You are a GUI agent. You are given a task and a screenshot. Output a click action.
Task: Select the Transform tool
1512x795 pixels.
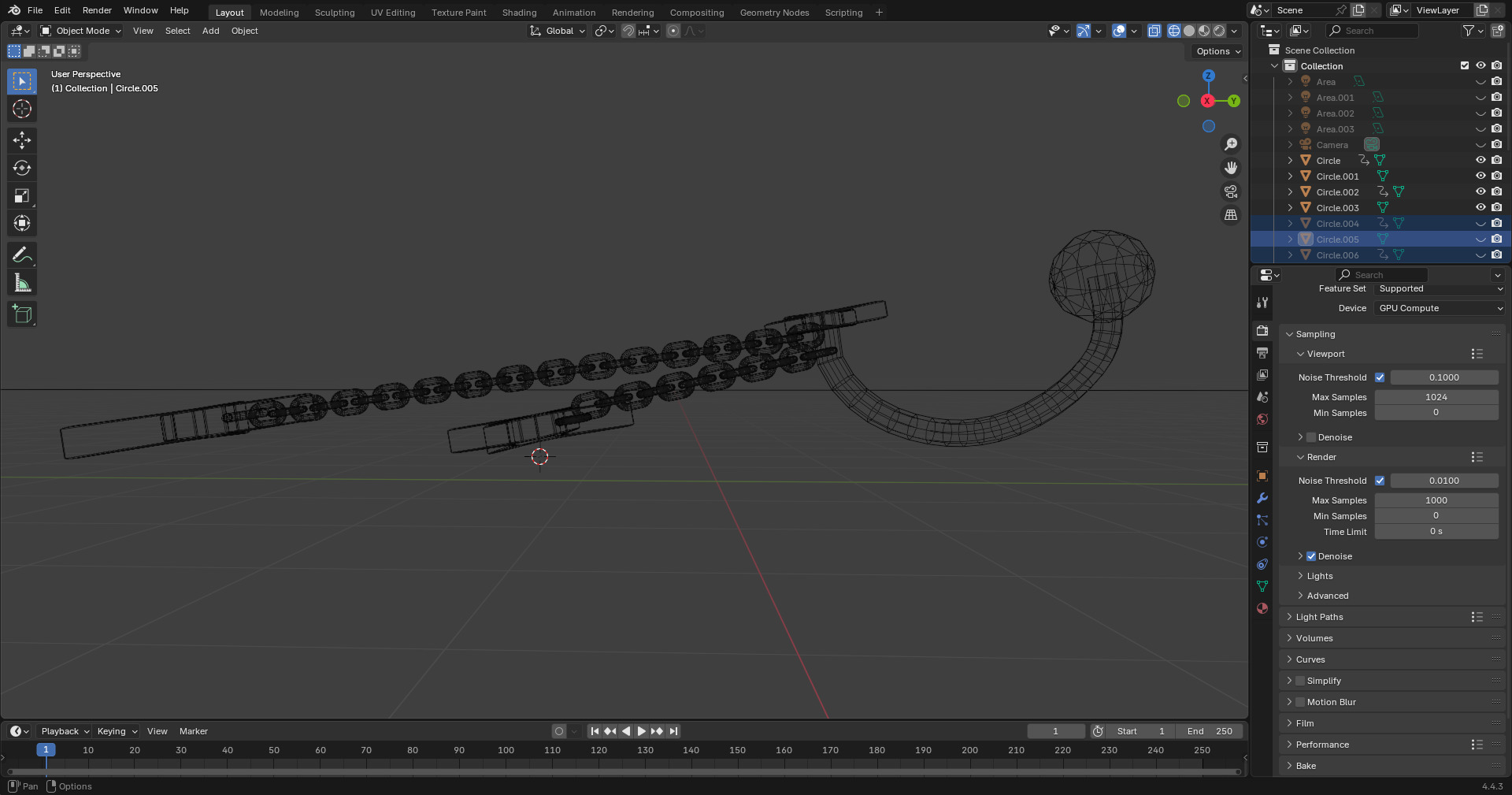click(22, 223)
